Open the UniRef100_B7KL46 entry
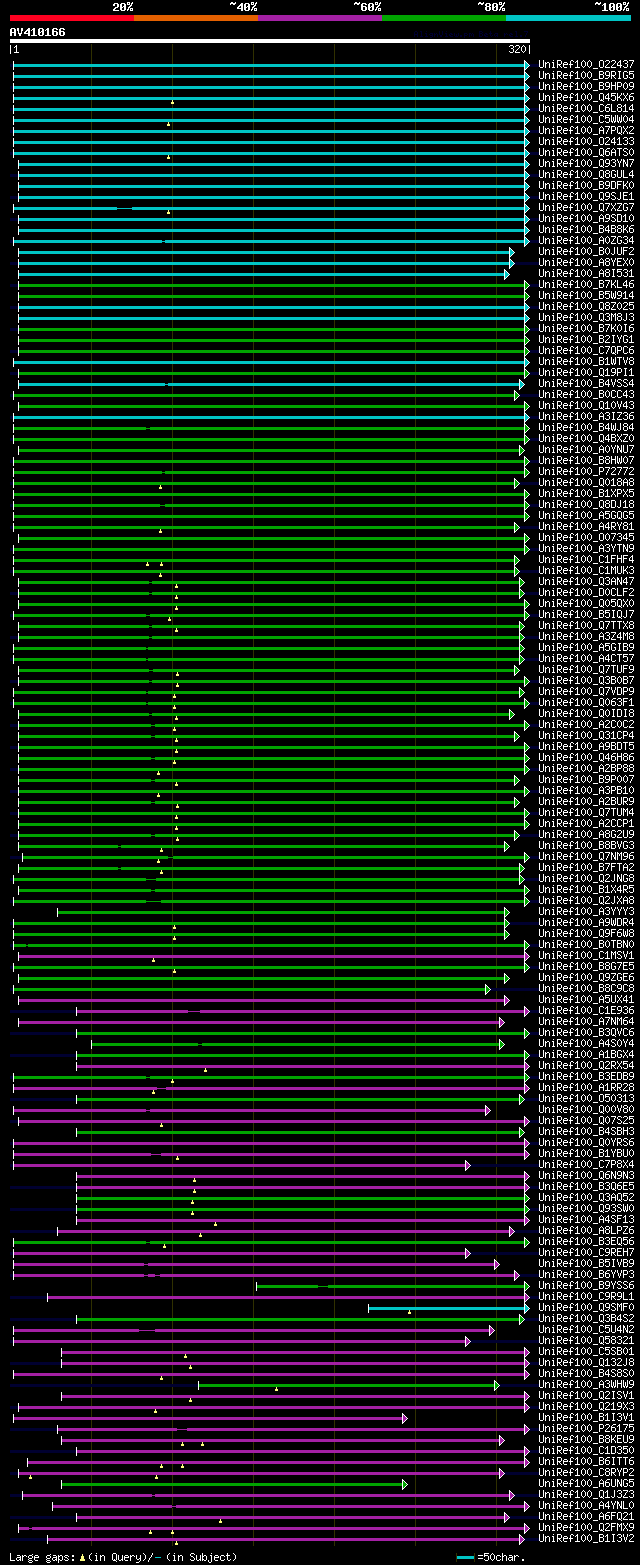The height and width of the screenshot is (1565, 640). tap(586, 284)
